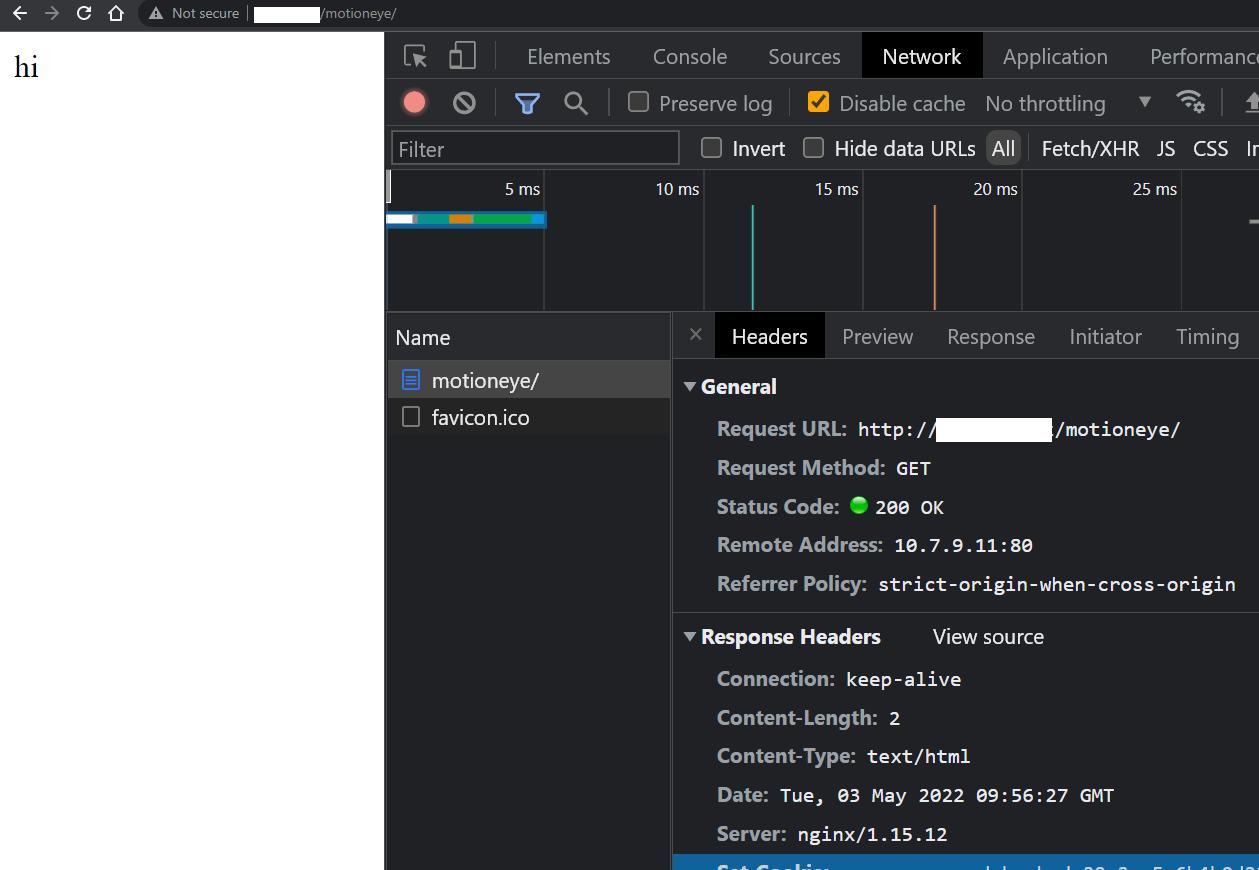Image resolution: width=1259 pixels, height=870 pixels.
Task: Click the request bar in the timeline overview
Action: pos(466,219)
